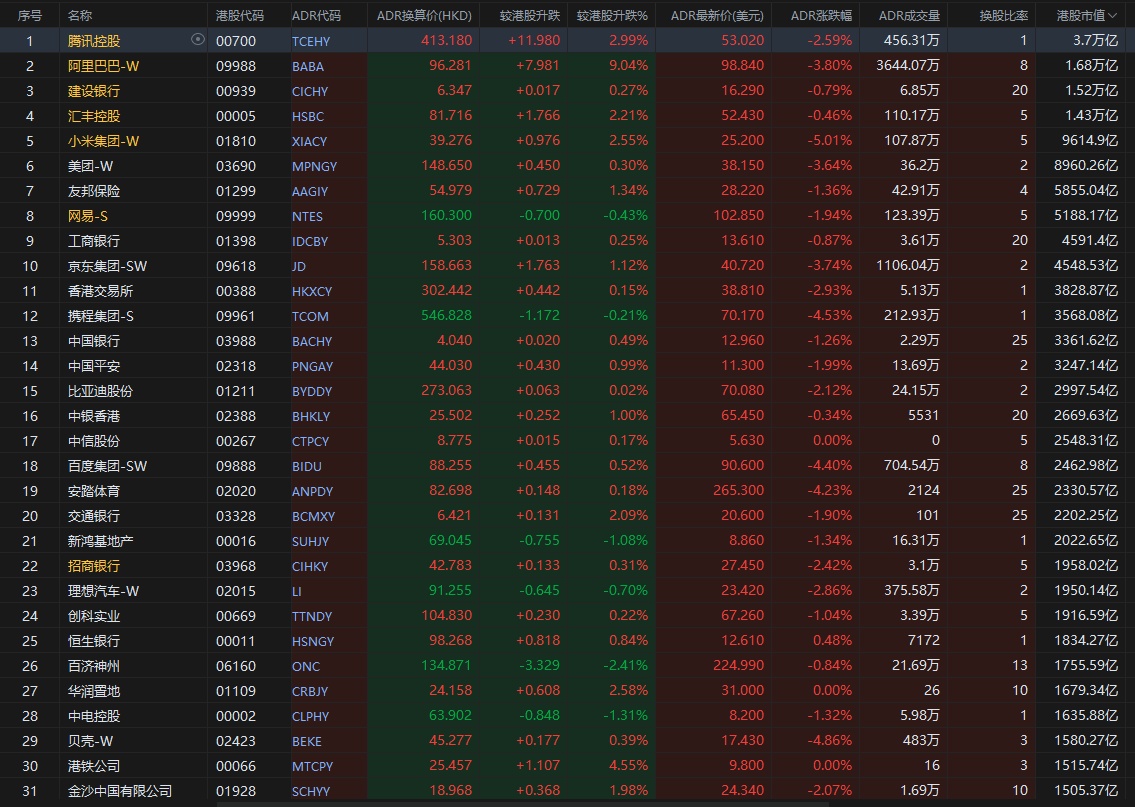
Task: Sort by 较港股升跌% column header
Action: (x=612, y=16)
